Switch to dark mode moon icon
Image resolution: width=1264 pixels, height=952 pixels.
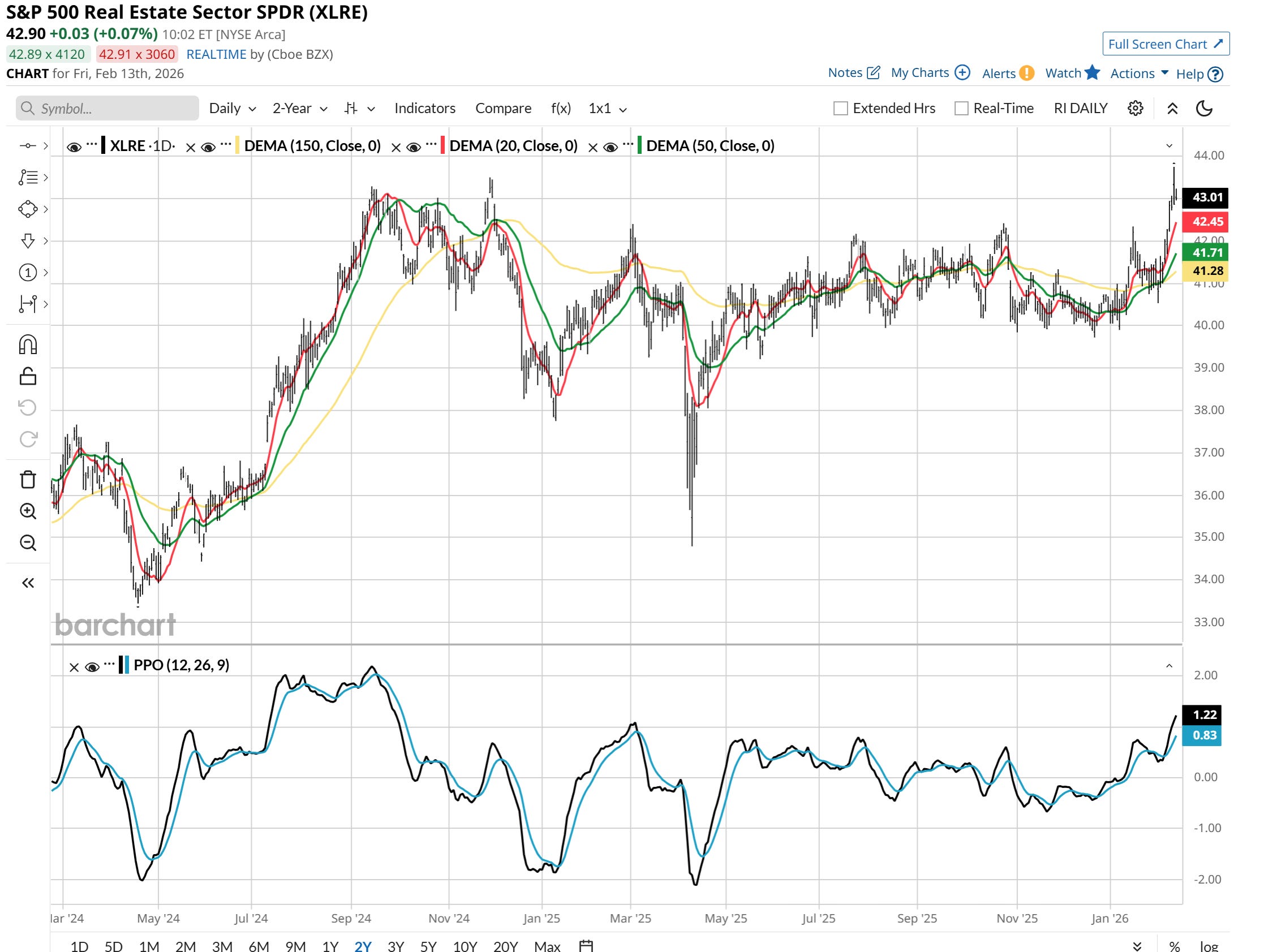(1203, 109)
